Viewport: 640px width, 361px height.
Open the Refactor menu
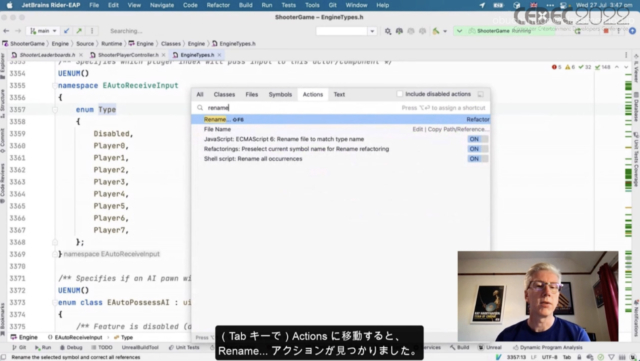click(x=218, y=5)
